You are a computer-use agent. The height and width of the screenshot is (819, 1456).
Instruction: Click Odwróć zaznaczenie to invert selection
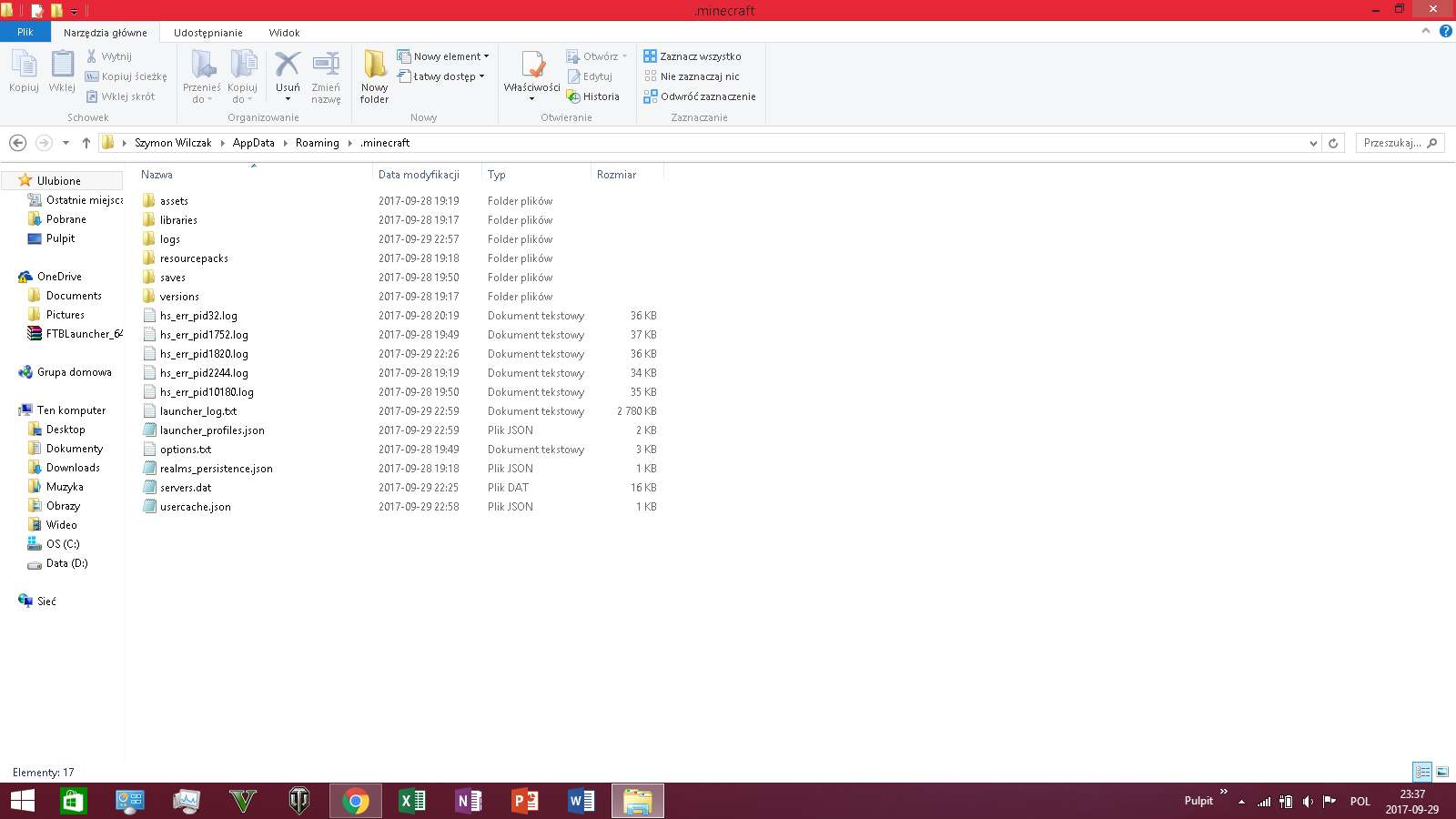(x=700, y=96)
